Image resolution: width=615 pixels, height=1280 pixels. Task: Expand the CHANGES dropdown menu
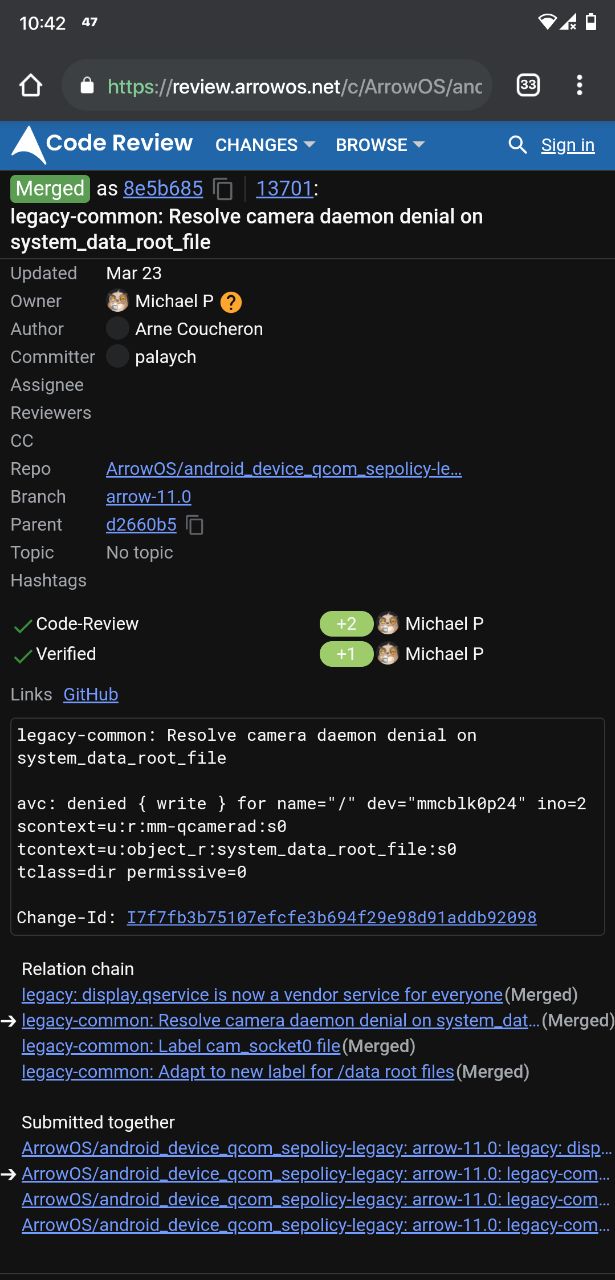265,145
